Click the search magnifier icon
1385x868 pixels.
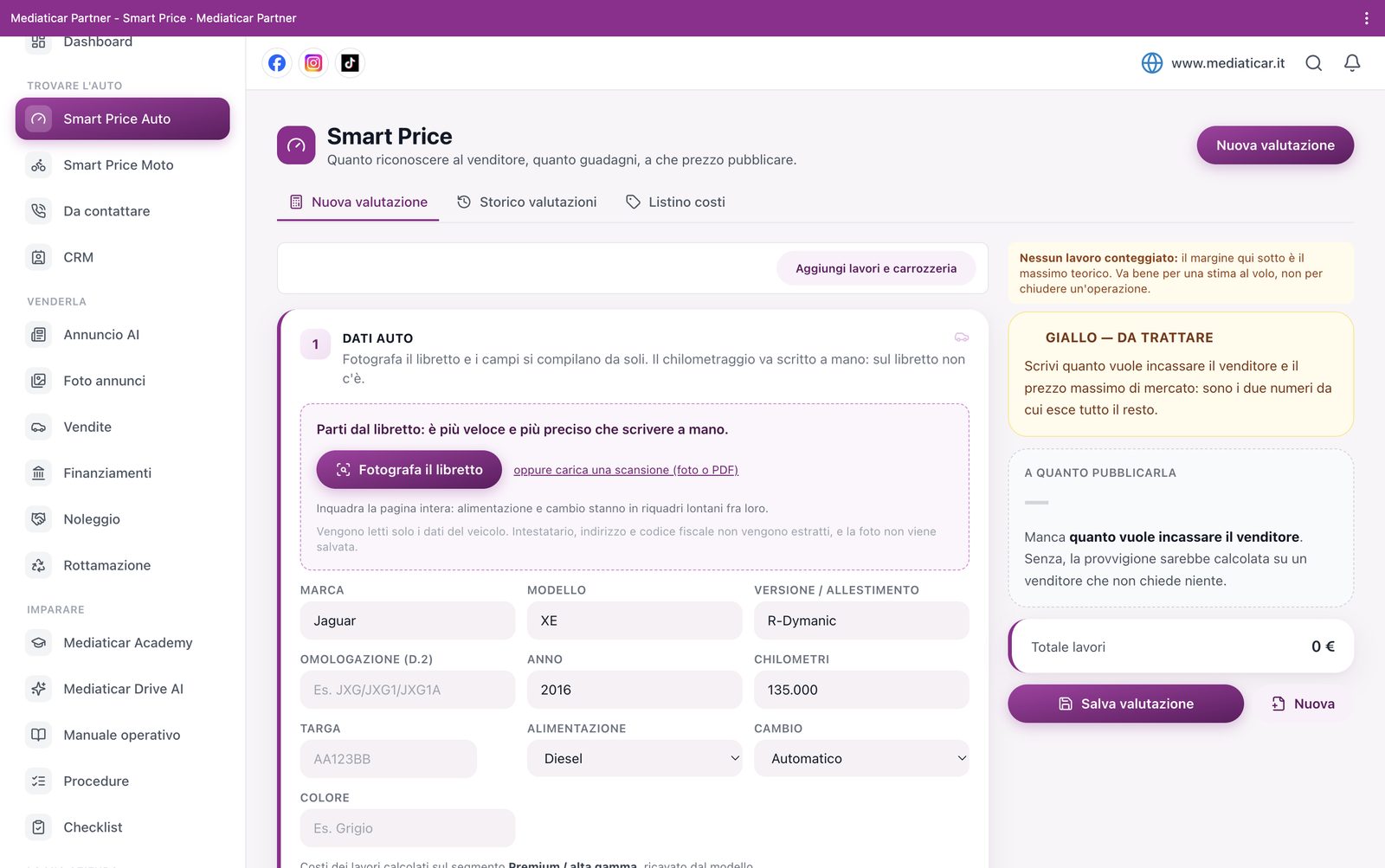(x=1313, y=63)
